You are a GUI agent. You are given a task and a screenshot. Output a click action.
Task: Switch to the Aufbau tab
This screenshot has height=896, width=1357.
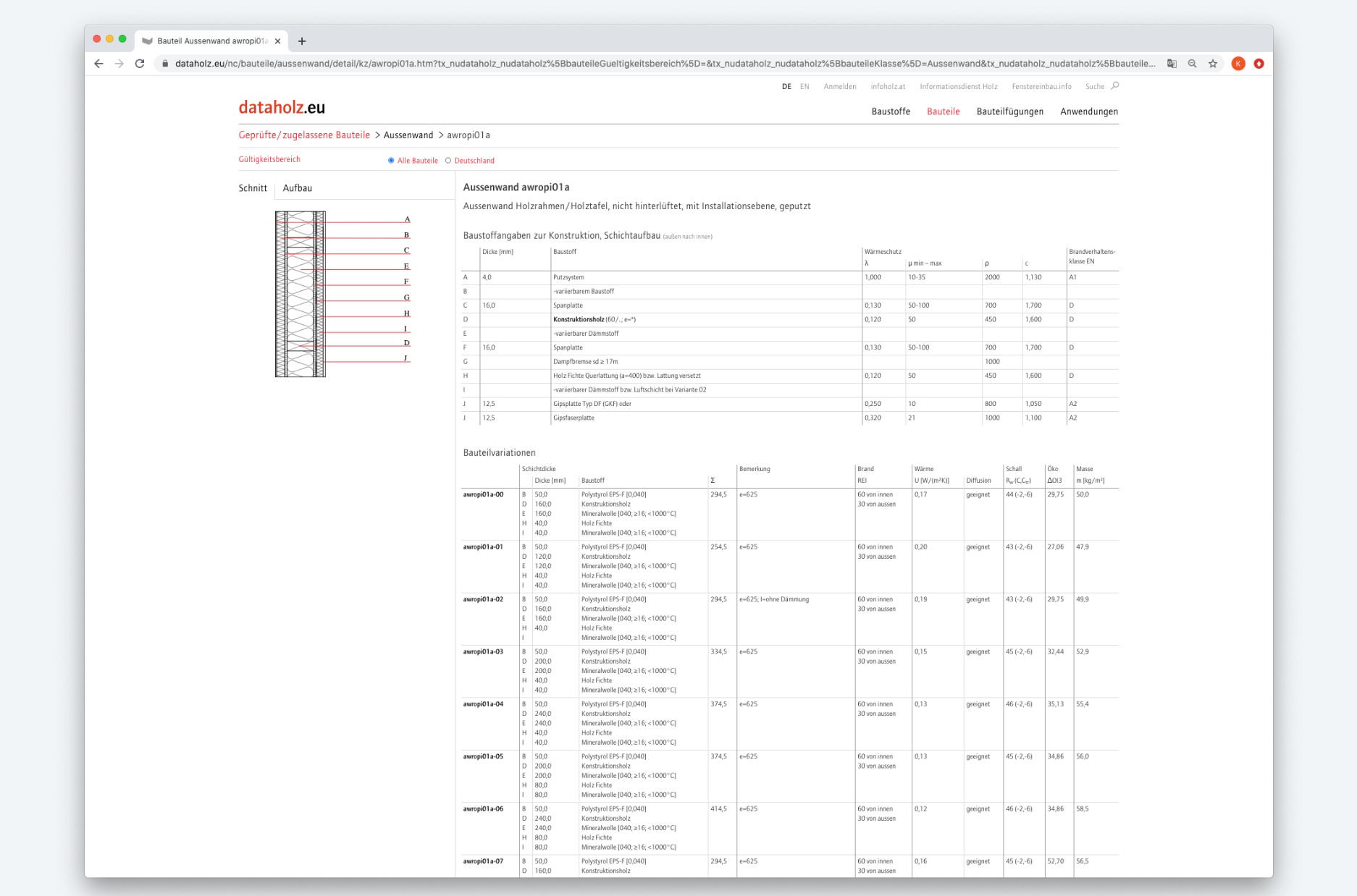pyautogui.click(x=298, y=188)
